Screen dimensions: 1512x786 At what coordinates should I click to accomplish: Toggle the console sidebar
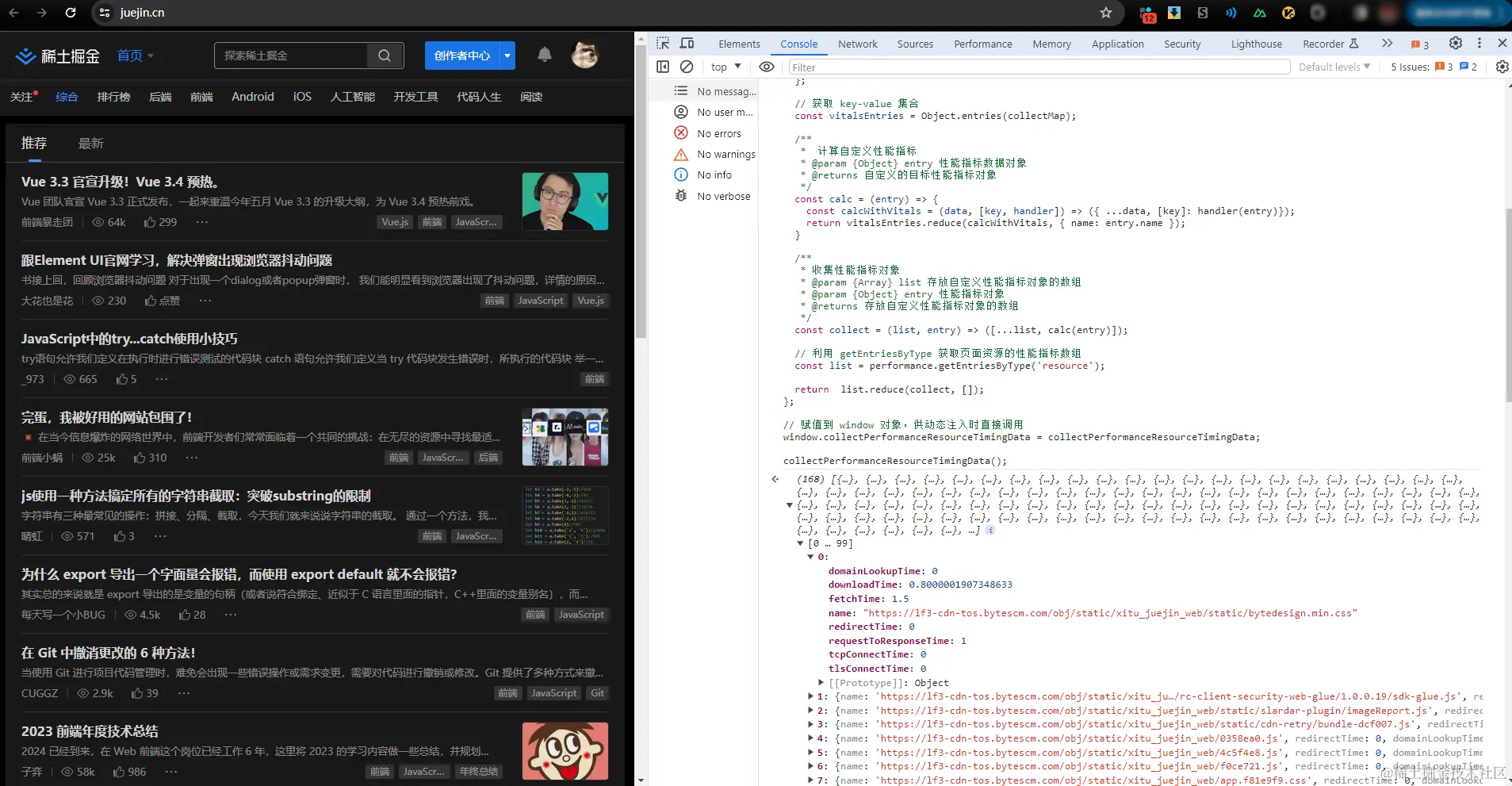point(663,67)
